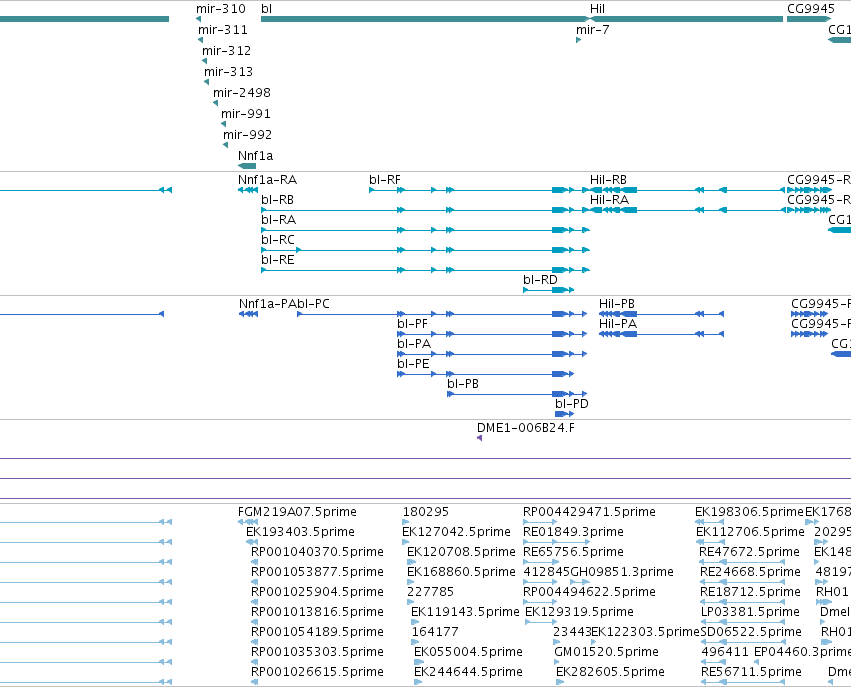Viewport: 851px width, 687px height.
Task: Select the 164177 feature
Action: pyautogui.click(x=415, y=642)
